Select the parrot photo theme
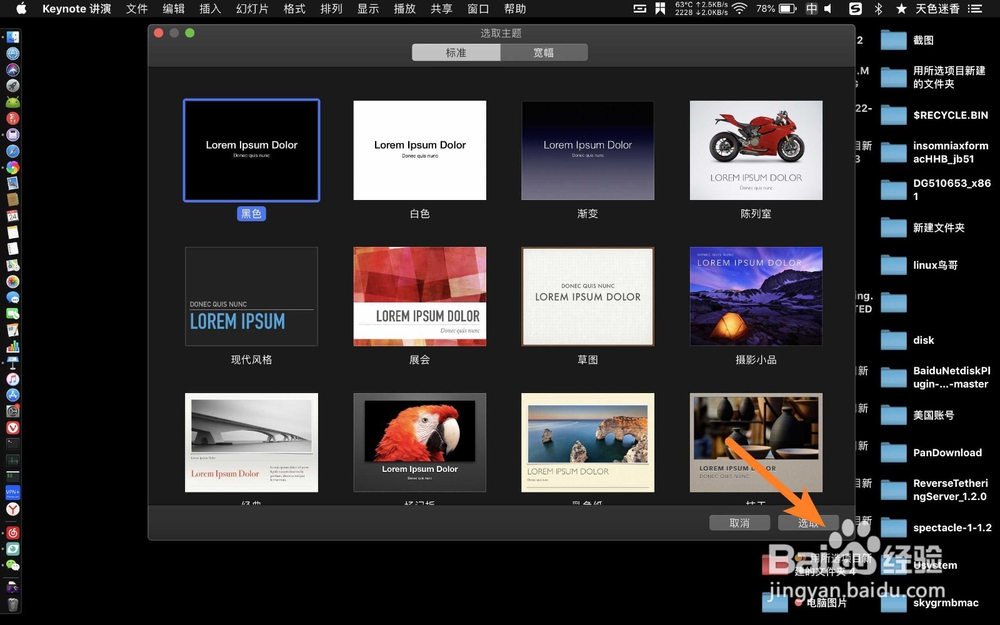The image size is (1000, 625). coord(420,443)
